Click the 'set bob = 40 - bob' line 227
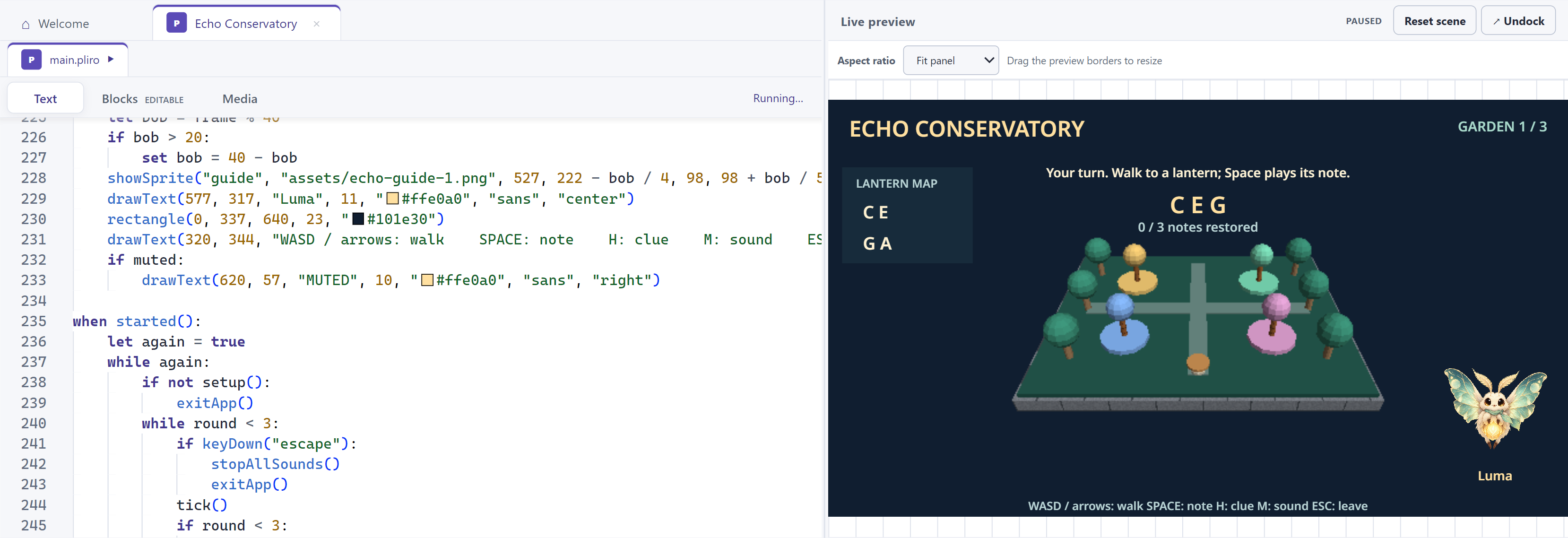Image resolution: width=1568 pixels, height=538 pixels. 219,157
